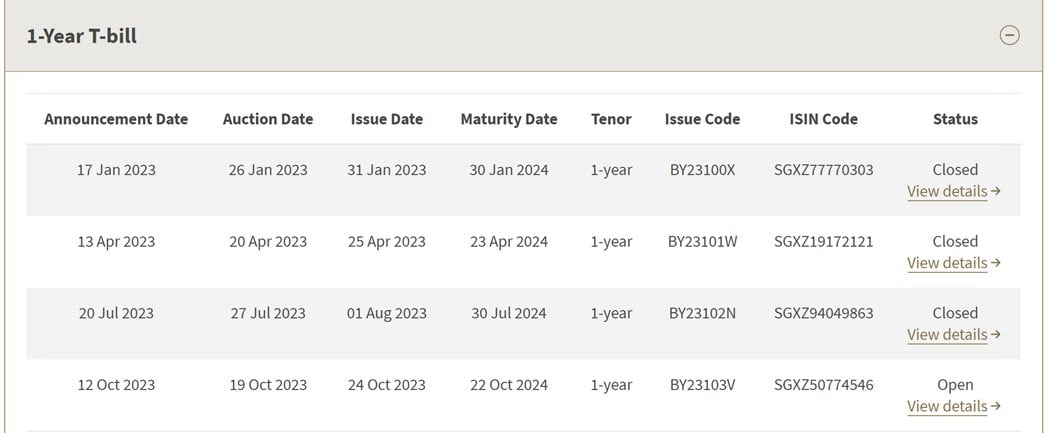Click arrow icon beside first View details

click(996, 191)
